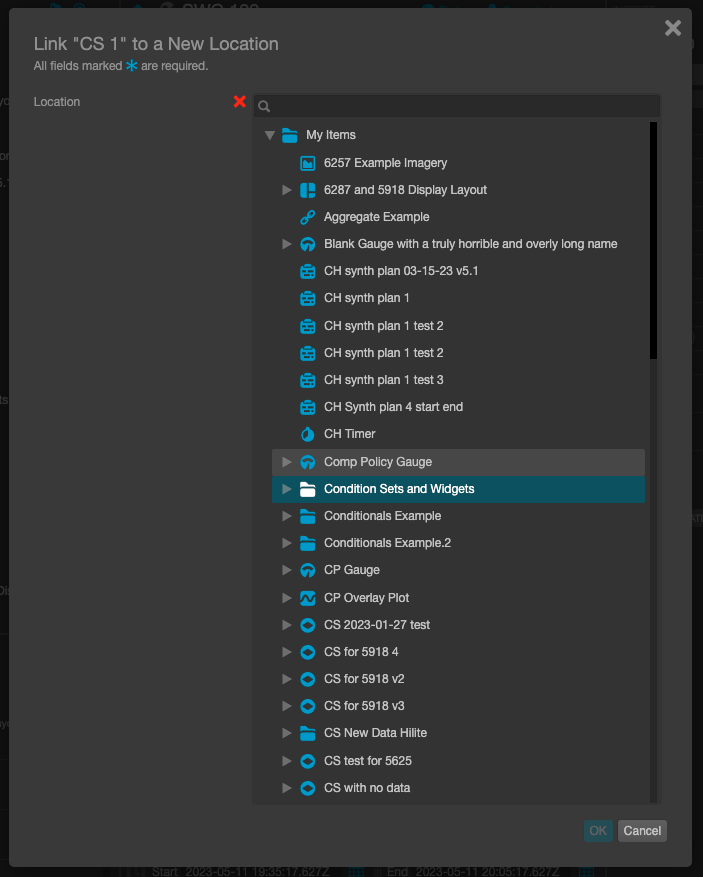
Task: Select the CS 2023-01-27 test condition set icon
Action: [x=307, y=624]
